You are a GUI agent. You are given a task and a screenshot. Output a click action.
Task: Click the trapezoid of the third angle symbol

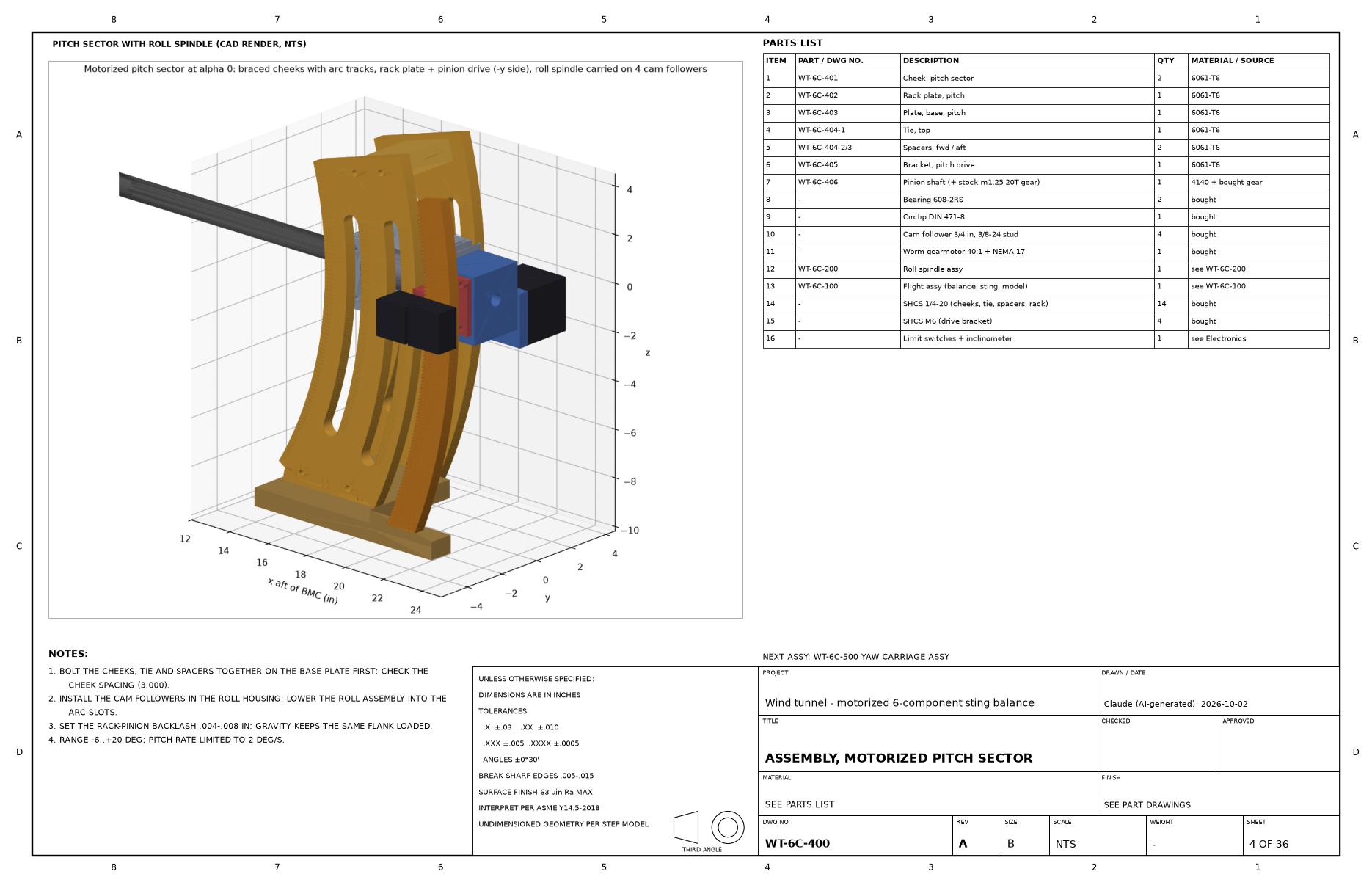[x=686, y=827]
